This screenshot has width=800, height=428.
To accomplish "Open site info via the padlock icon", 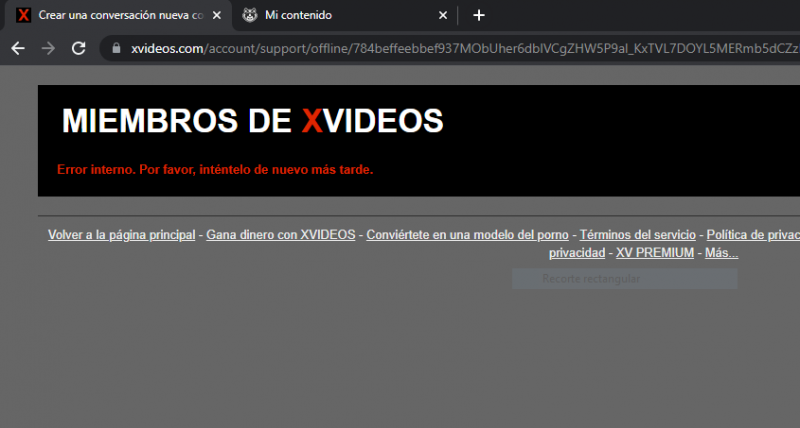I will pyautogui.click(x=116, y=48).
